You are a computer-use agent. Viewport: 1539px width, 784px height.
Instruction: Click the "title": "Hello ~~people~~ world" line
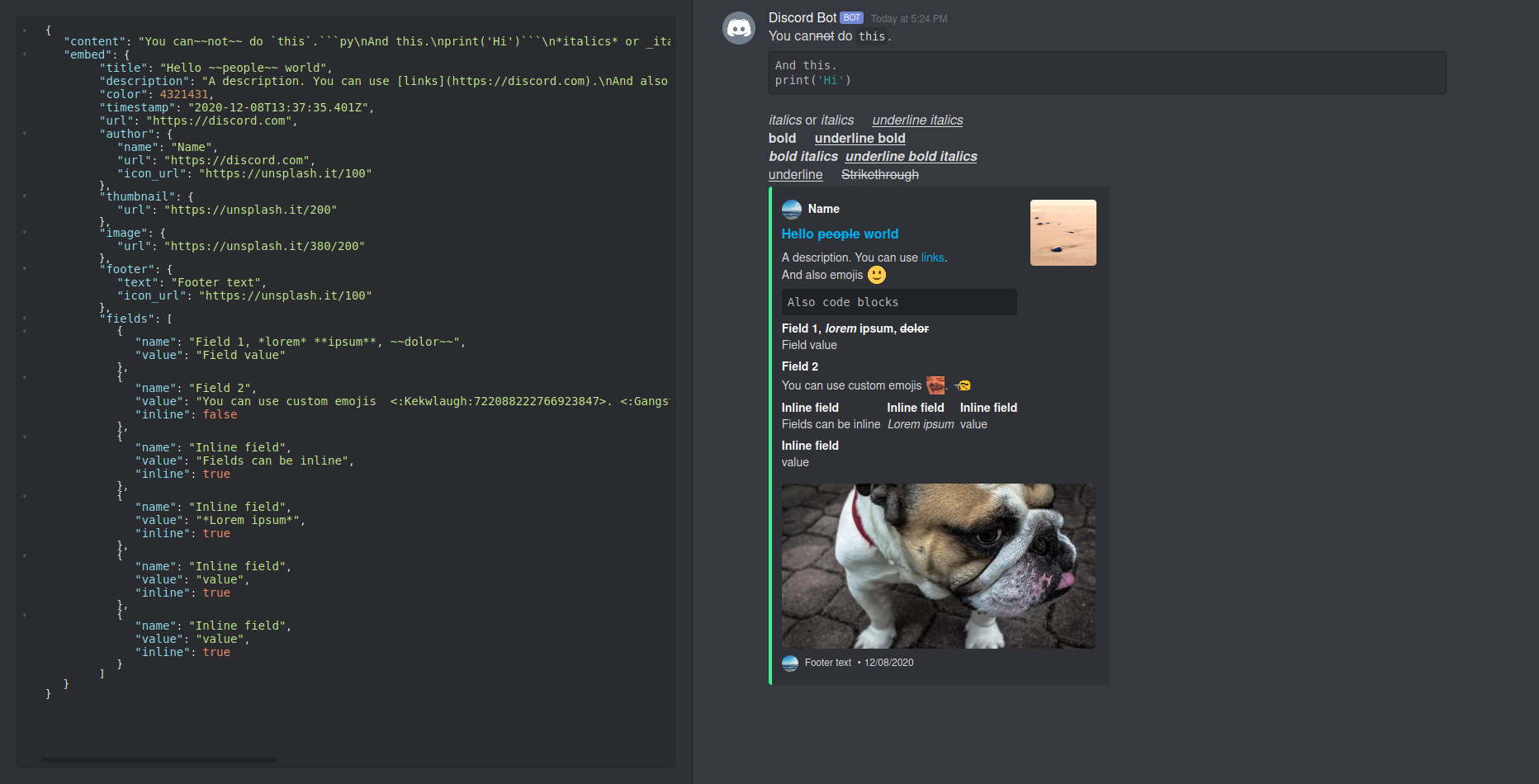point(215,68)
